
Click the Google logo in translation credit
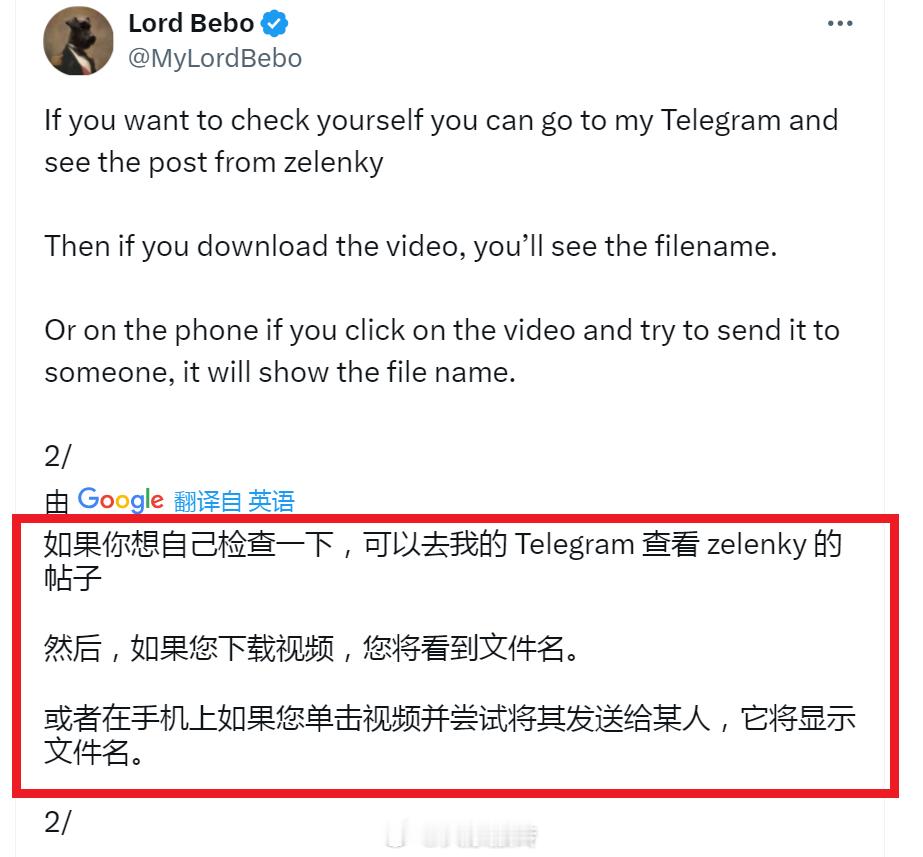(x=121, y=500)
